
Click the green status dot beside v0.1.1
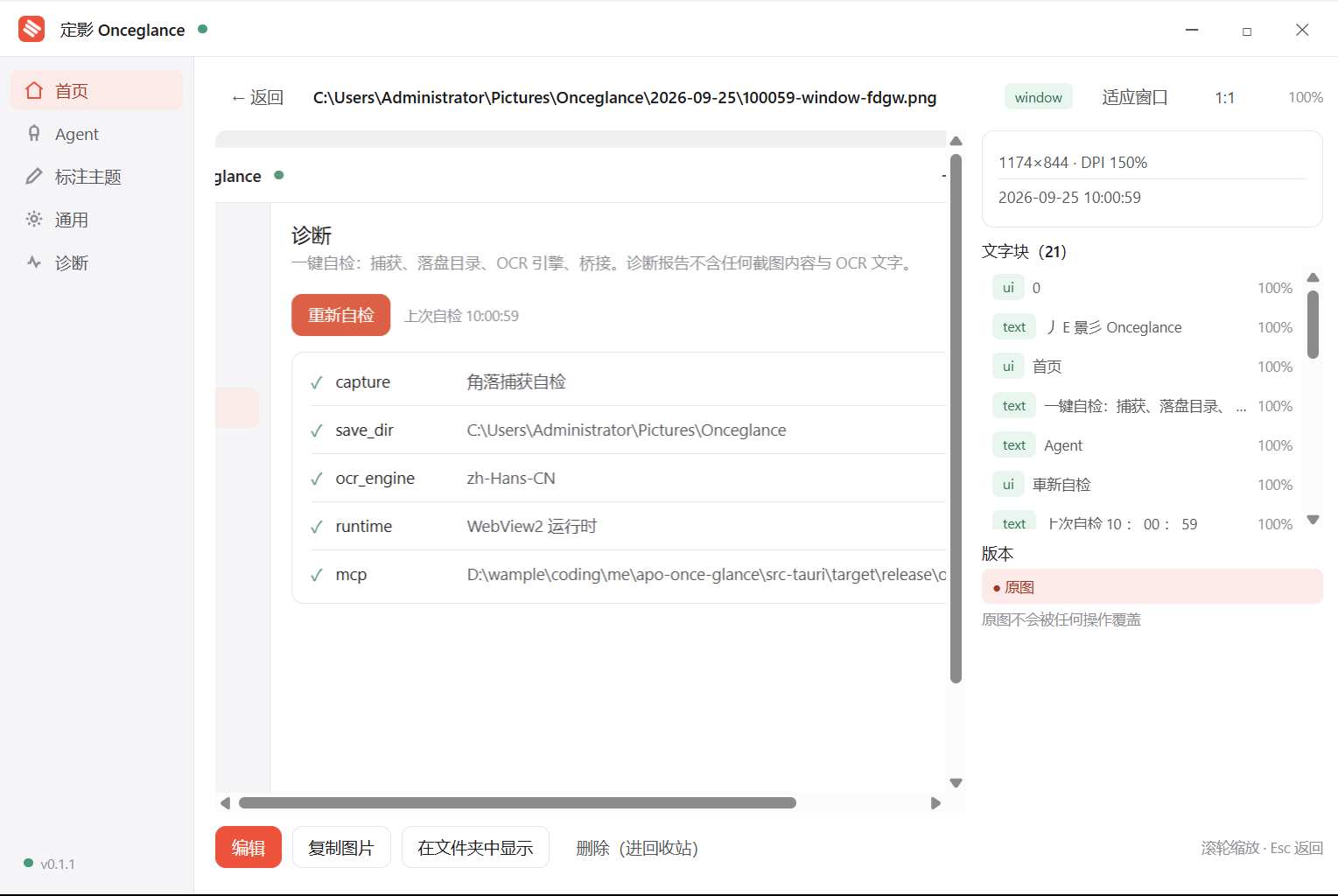tap(29, 863)
